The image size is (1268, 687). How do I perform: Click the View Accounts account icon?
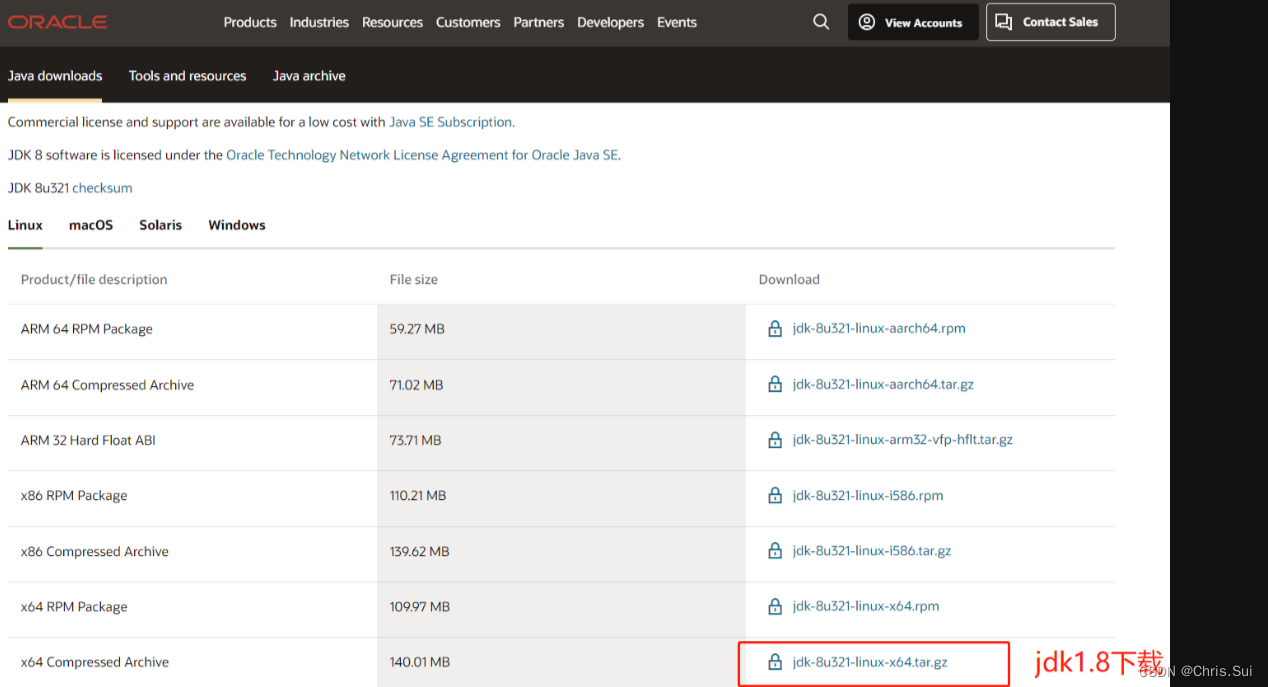tap(866, 21)
